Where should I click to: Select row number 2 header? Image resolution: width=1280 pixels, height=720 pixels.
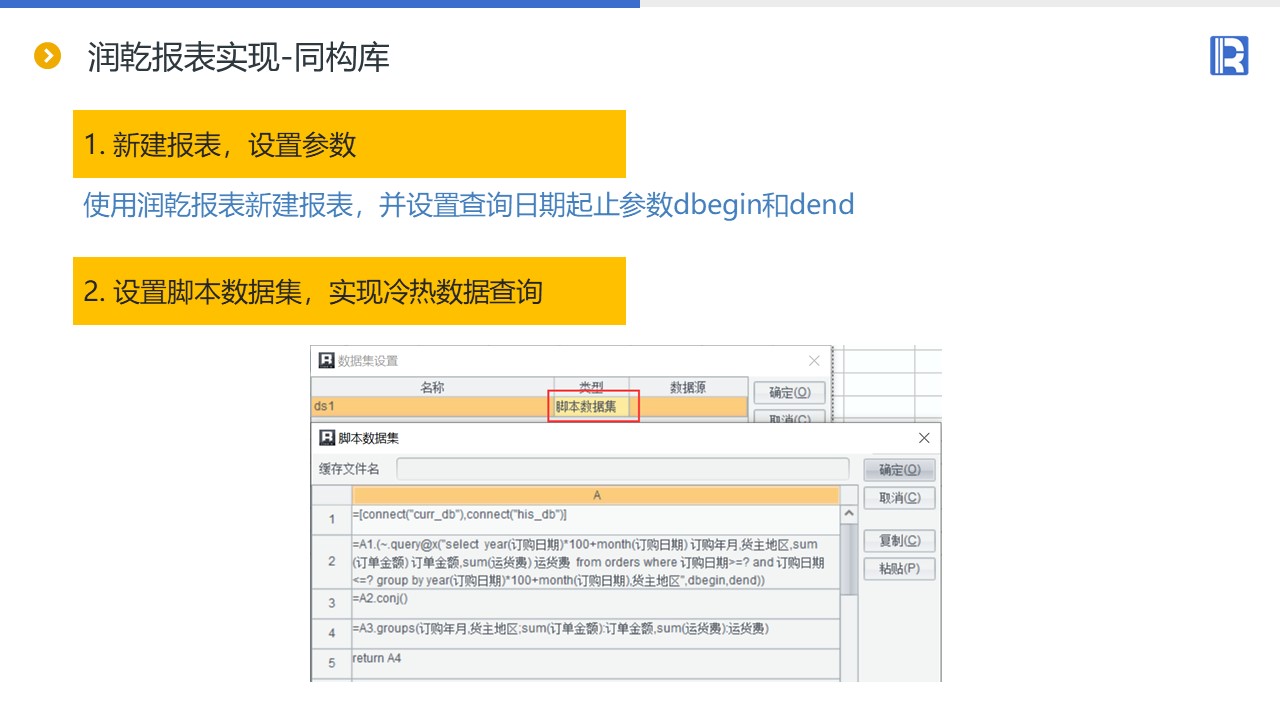[x=332, y=562]
